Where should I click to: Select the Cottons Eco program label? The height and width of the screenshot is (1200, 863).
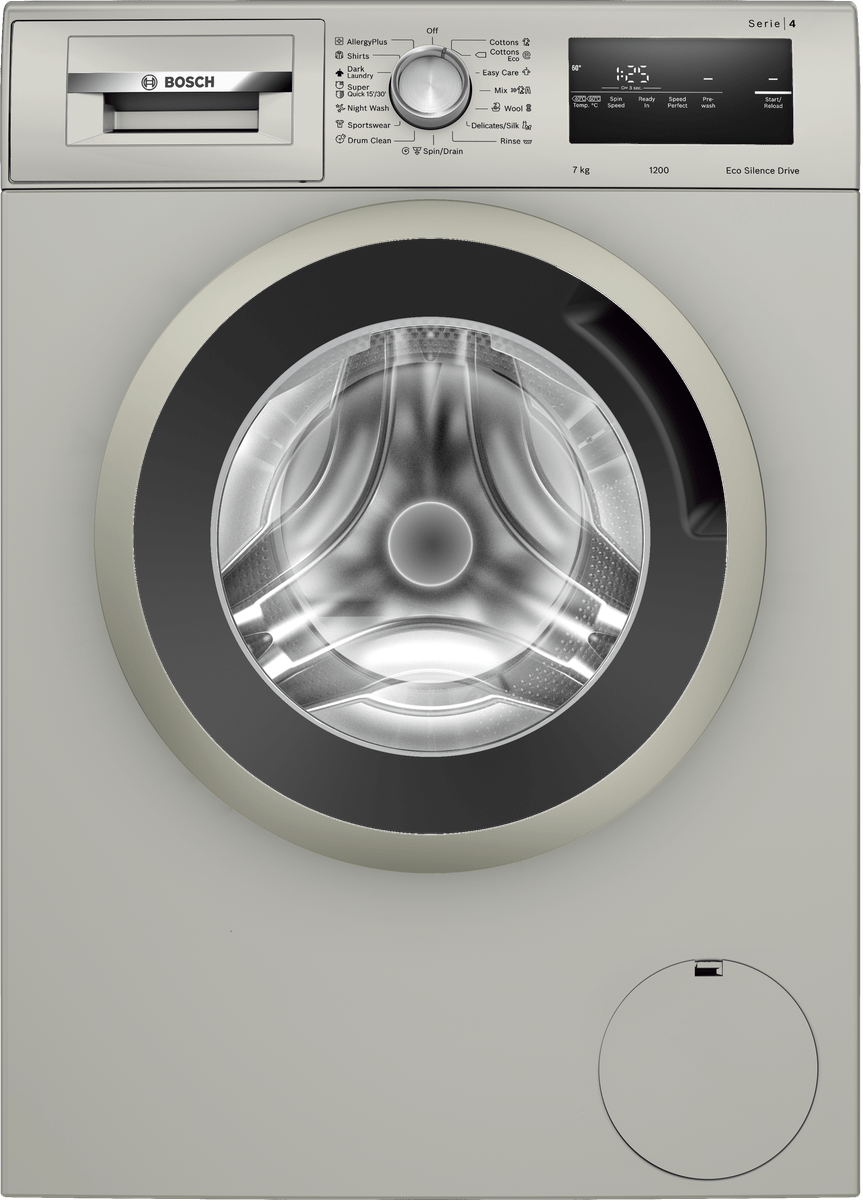point(504,56)
